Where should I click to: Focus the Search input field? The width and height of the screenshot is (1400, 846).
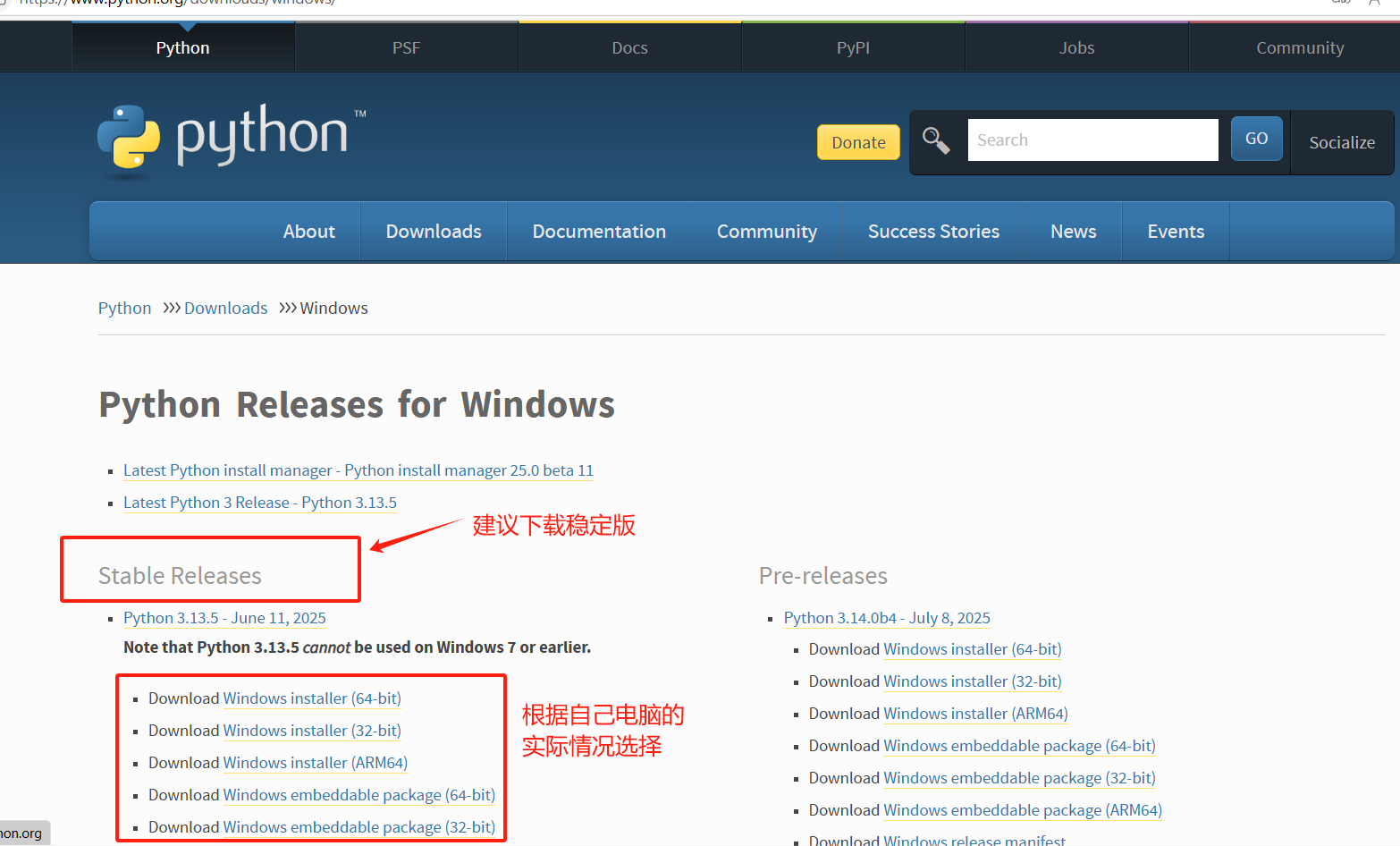point(1092,140)
